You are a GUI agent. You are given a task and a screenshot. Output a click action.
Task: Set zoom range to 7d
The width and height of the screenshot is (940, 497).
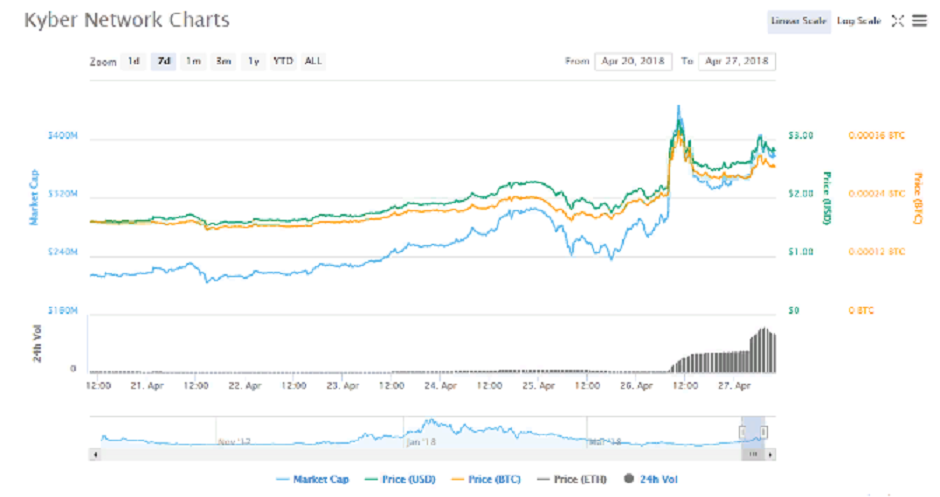[x=164, y=61]
